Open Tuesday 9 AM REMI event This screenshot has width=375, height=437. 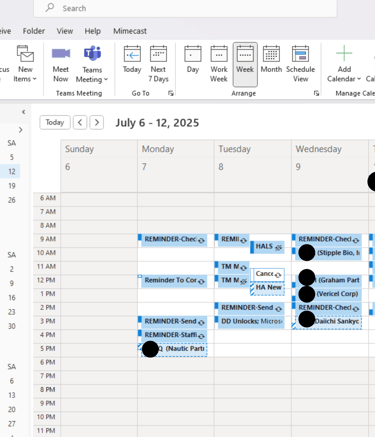(232, 240)
